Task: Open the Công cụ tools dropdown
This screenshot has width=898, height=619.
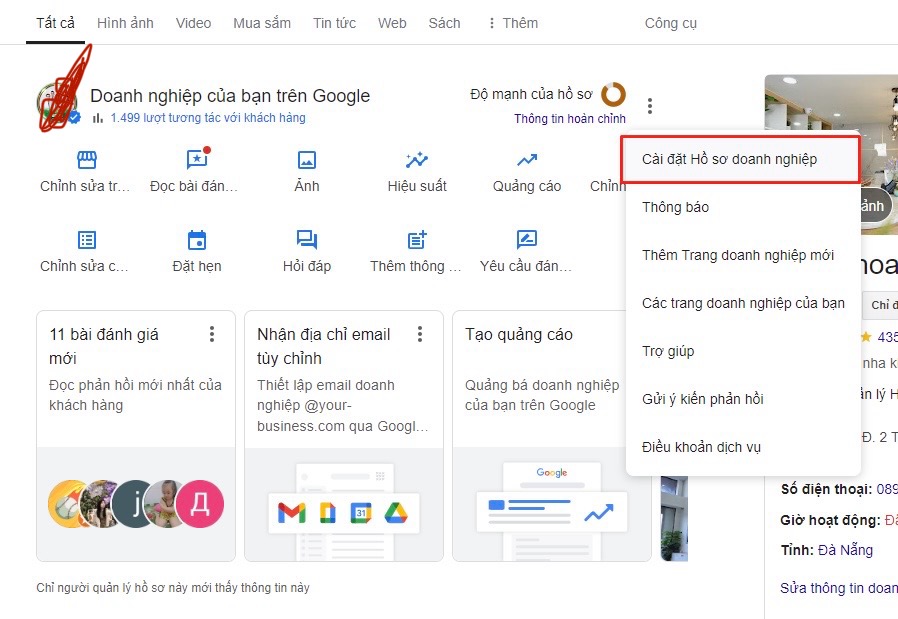Action: click(x=671, y=23)
